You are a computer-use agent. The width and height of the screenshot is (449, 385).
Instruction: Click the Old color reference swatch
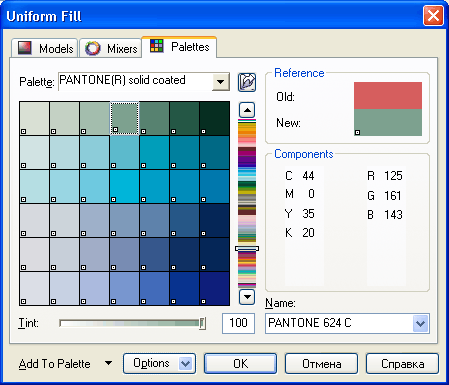[x=388, y=96]
